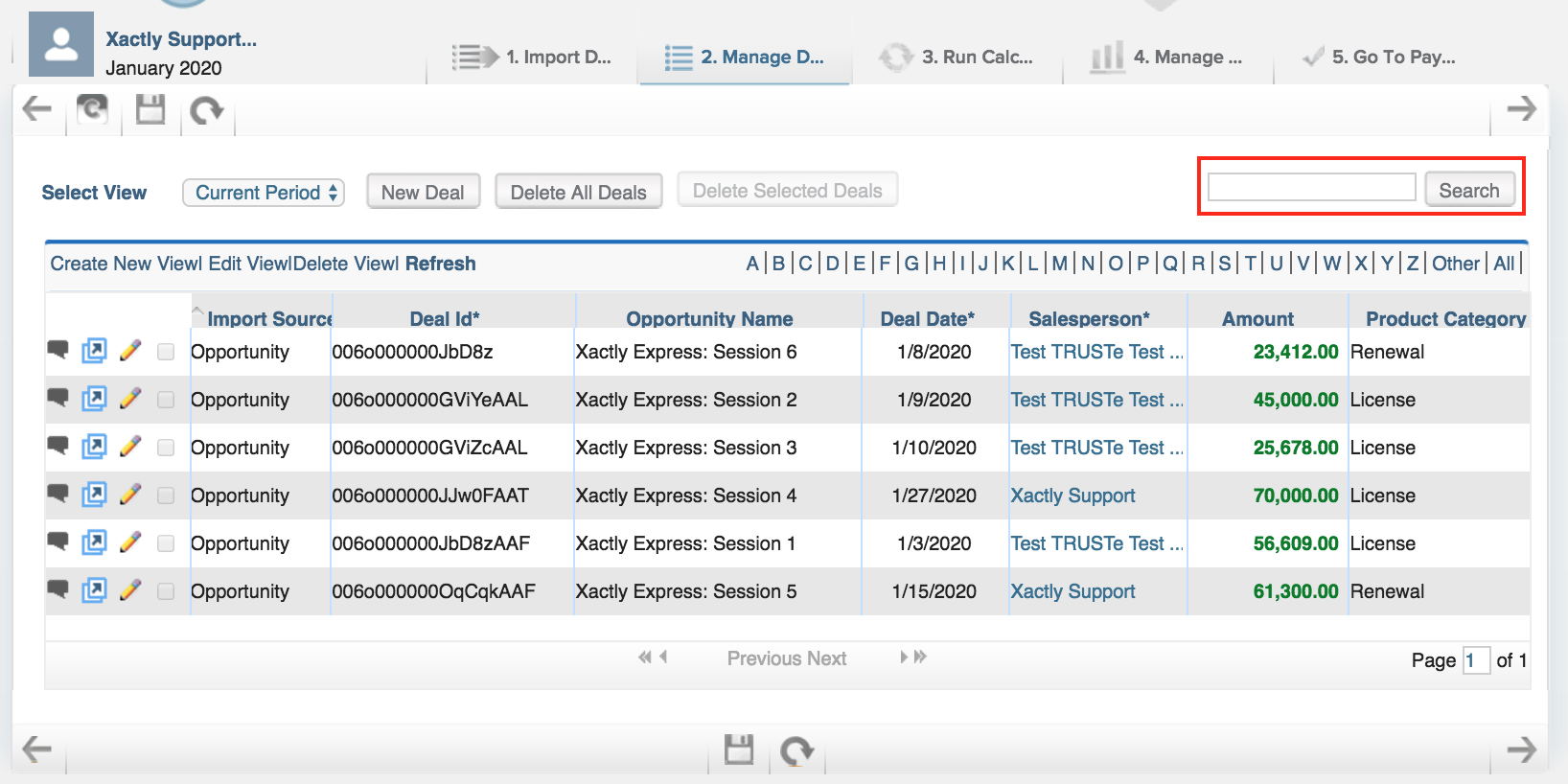This screenshot has height=784, width=1568.
Task: Open the comment icon for Session 5 deal
Action: pos(58,589)
